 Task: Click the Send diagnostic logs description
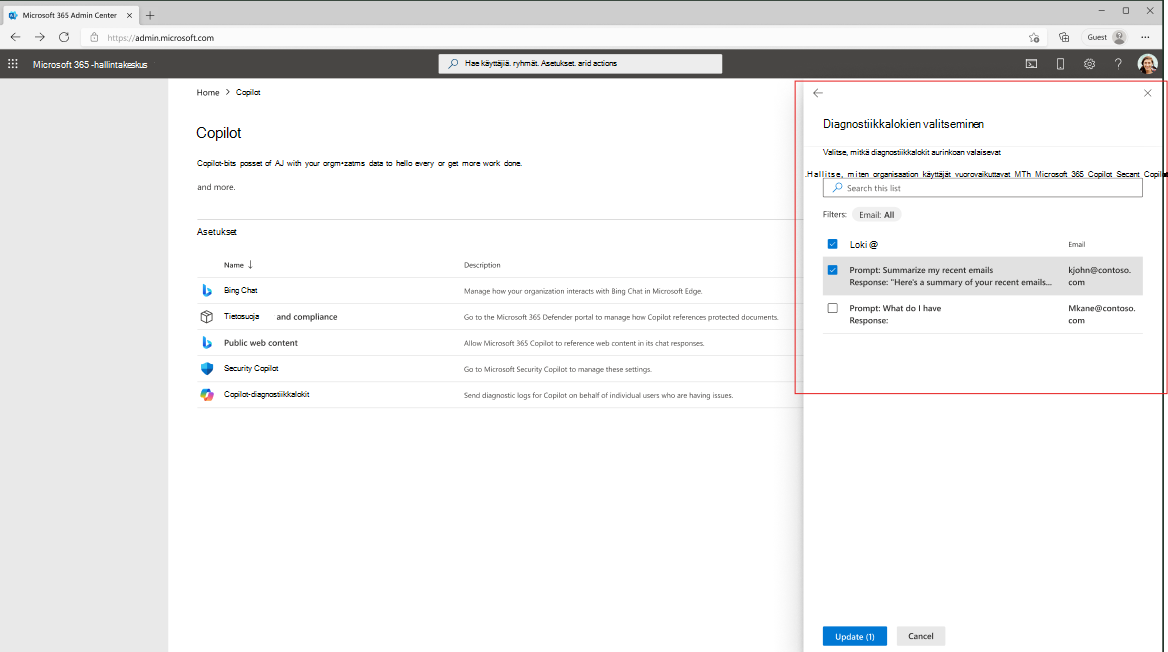click(x=598, y=395)
